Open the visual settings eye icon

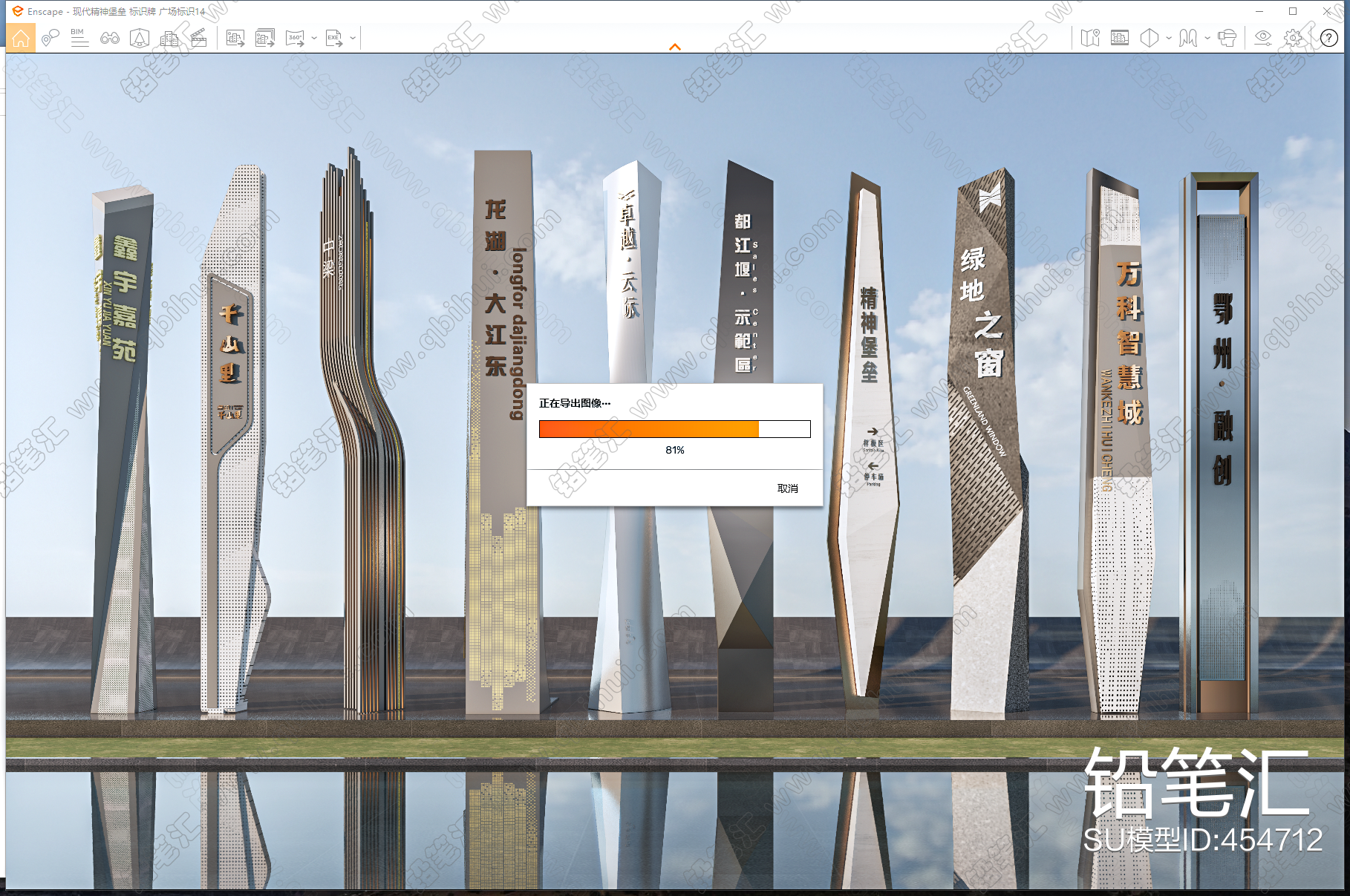pos(1263,38)
